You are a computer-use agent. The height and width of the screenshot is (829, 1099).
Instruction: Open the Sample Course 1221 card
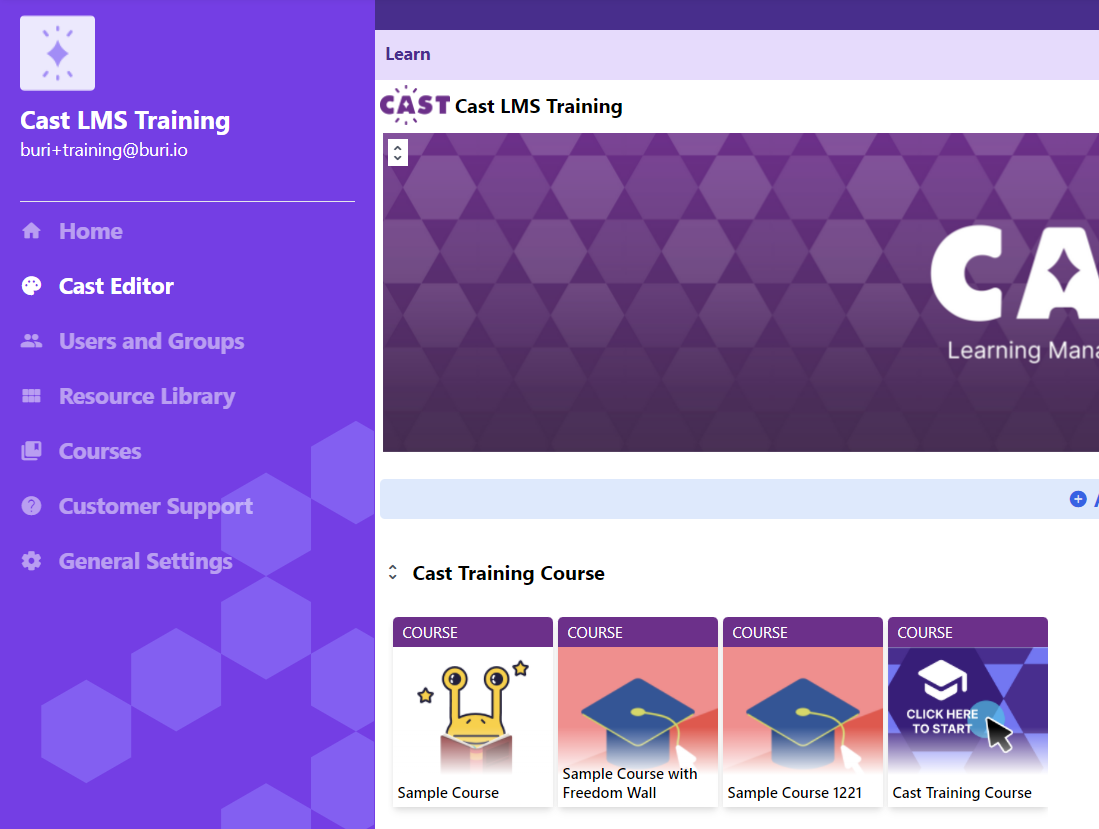pos(803,712)
